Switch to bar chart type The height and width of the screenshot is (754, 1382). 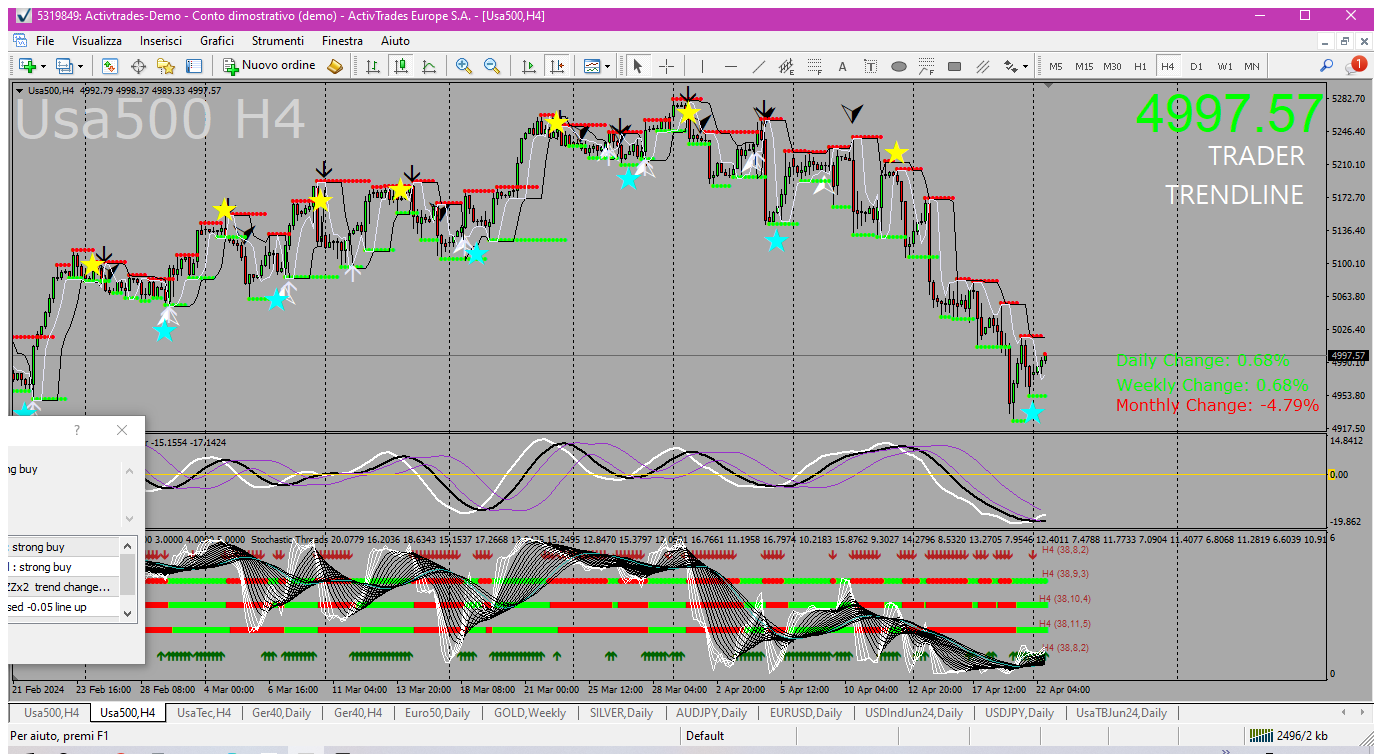(373, 66)
